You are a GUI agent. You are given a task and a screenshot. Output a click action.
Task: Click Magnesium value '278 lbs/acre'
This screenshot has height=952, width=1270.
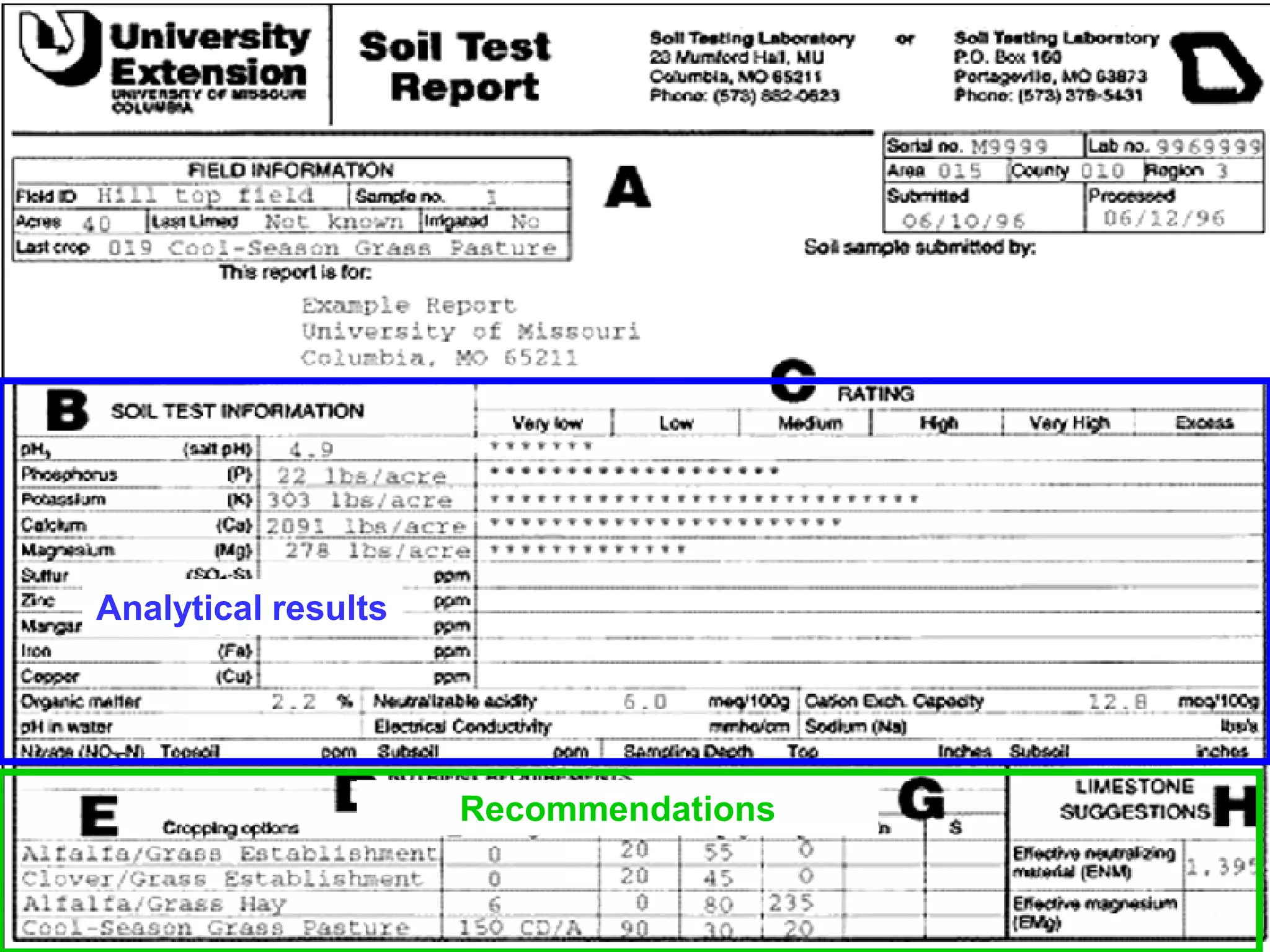377,550
